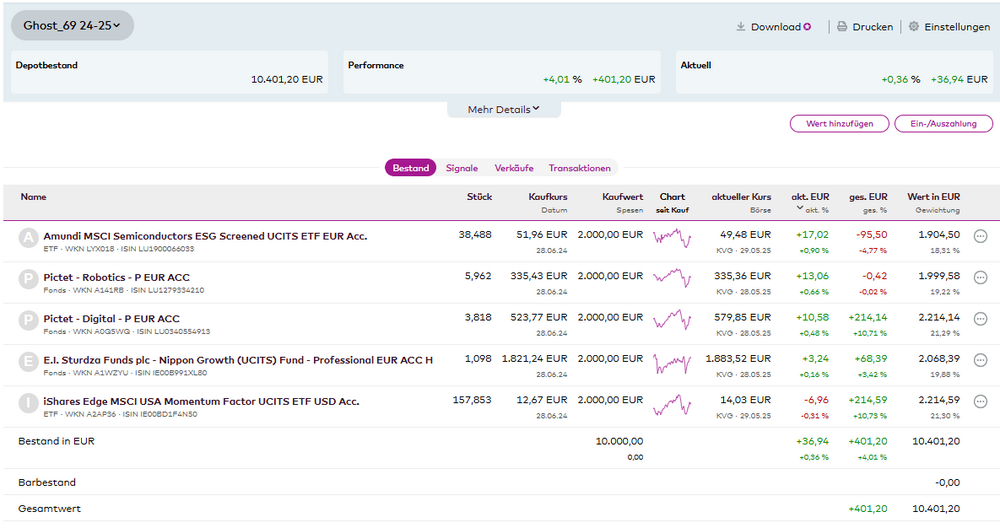This screenshot has width=1000, height=528.
Task: Open more options for Pictet - Robotics row
Action: [980, 277]
